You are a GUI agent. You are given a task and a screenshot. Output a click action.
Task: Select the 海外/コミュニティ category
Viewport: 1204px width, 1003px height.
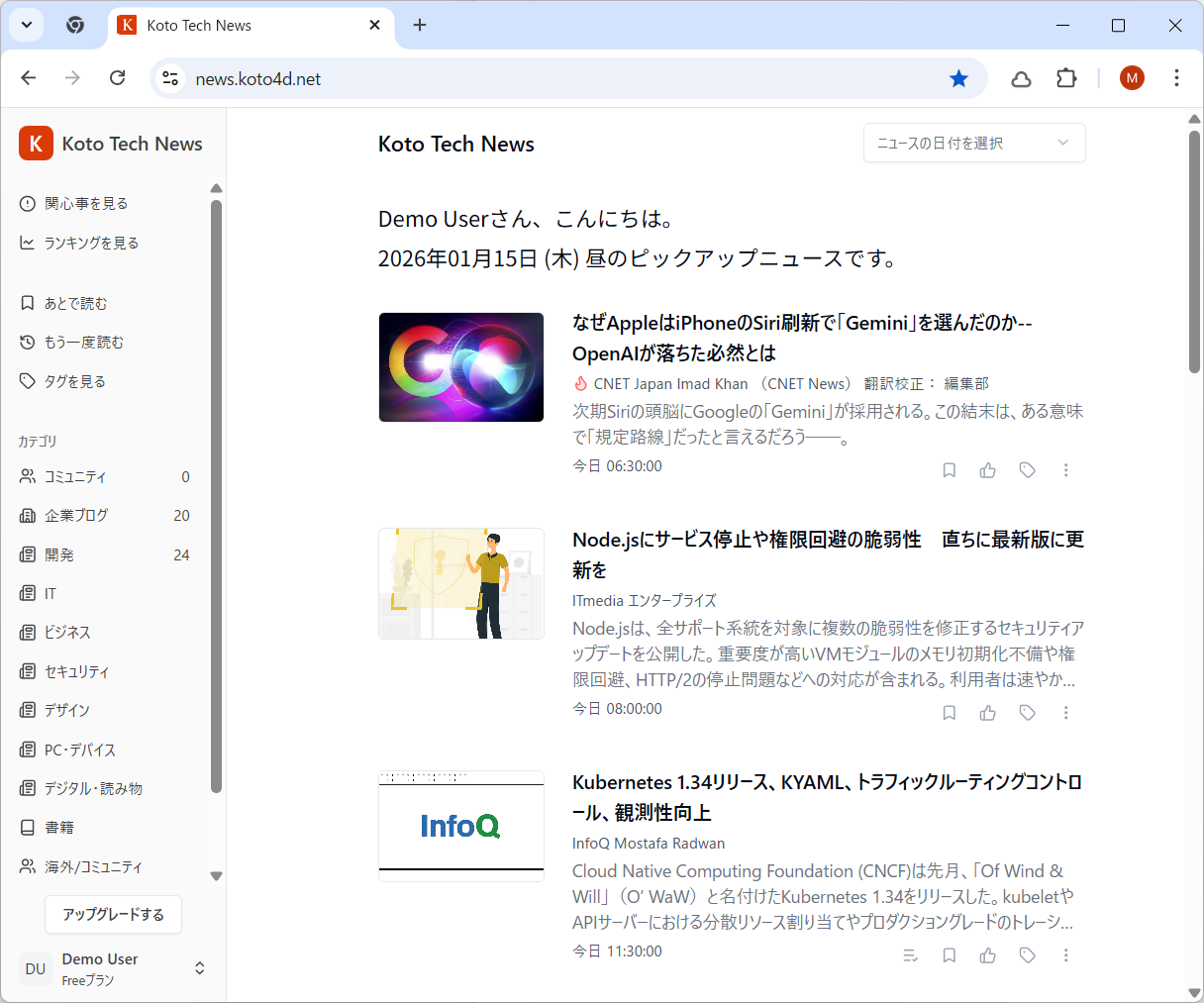[105, 866]
